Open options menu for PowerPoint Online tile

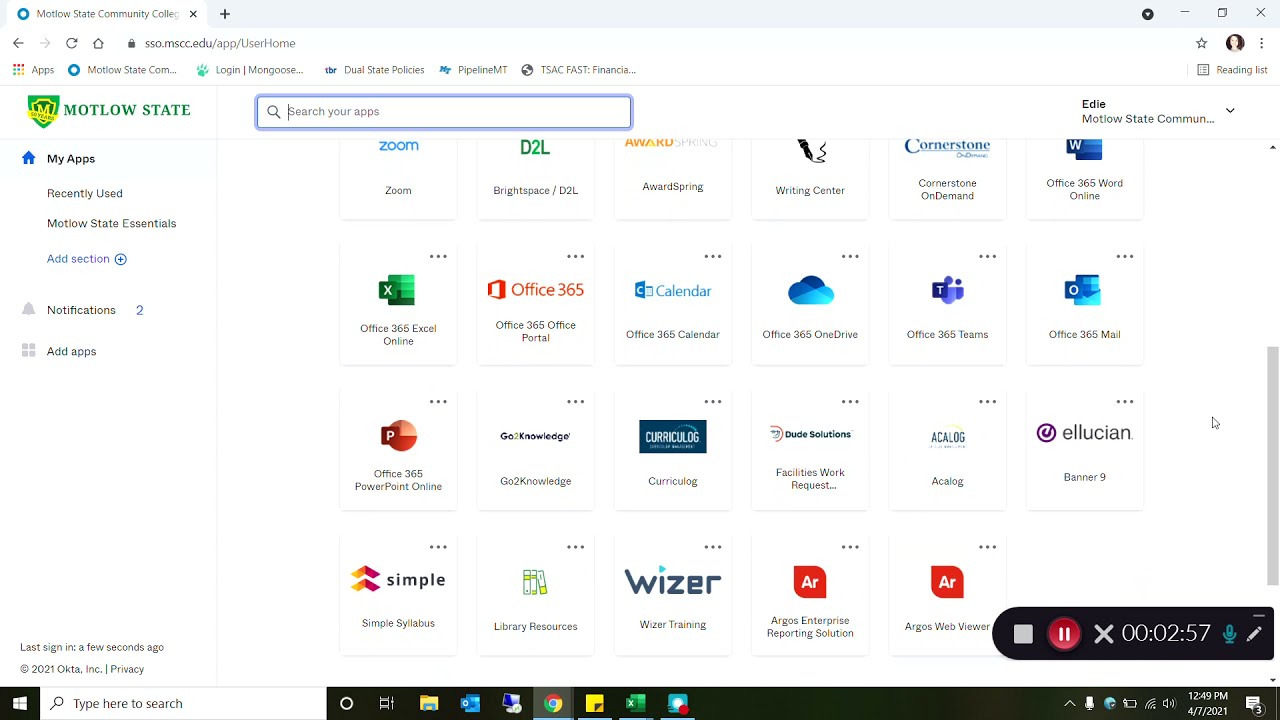438,402
